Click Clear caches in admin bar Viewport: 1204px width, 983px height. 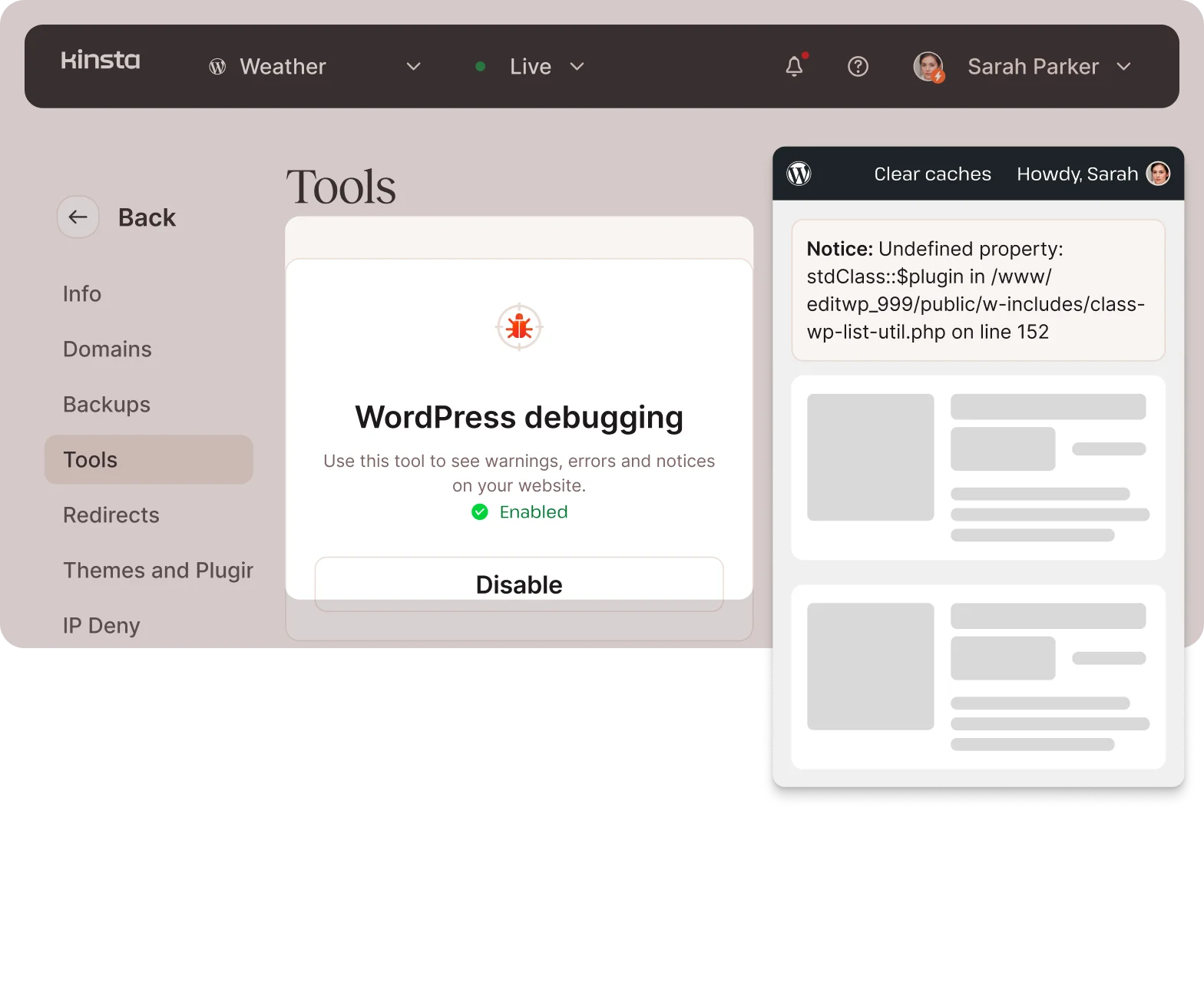pyautogui.click(x=932, y=174)
